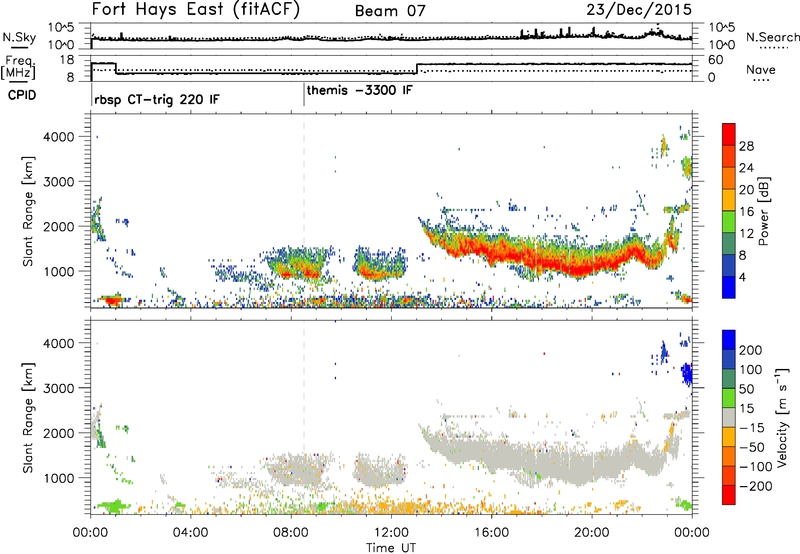Click the gray band of velocity colorbar

pos(729,417)
